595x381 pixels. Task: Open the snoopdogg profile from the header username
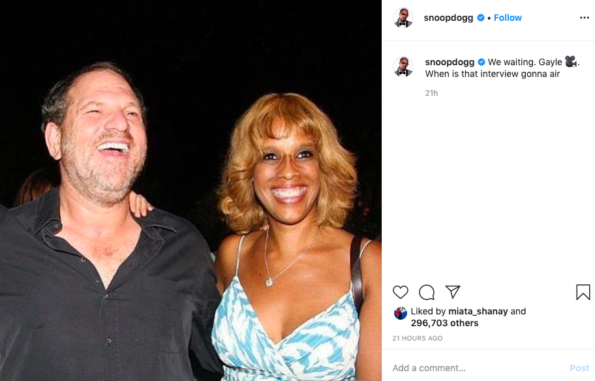pos(448,18)
